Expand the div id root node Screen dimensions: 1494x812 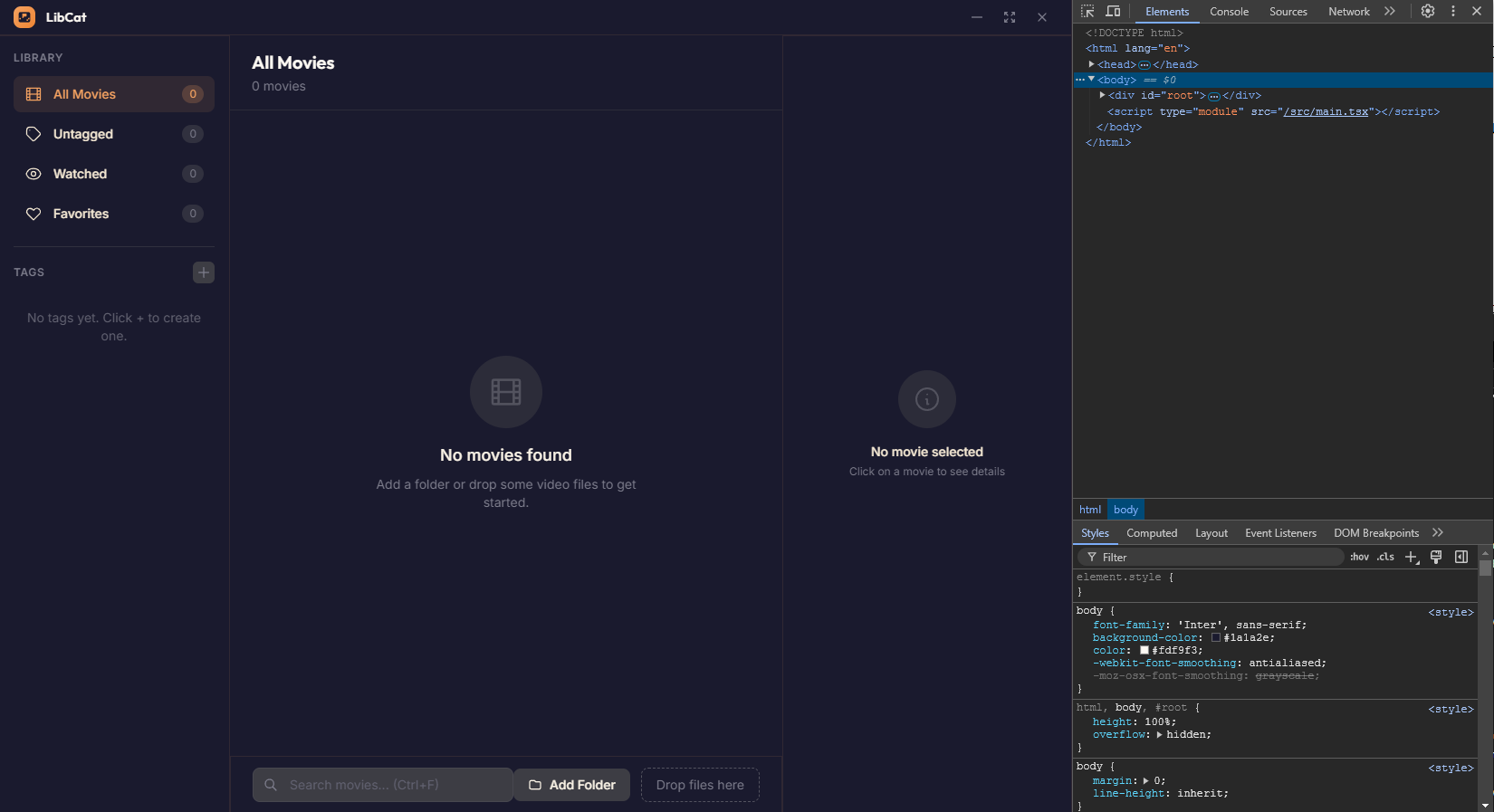pyautogui.click(x=1102, y=95)
